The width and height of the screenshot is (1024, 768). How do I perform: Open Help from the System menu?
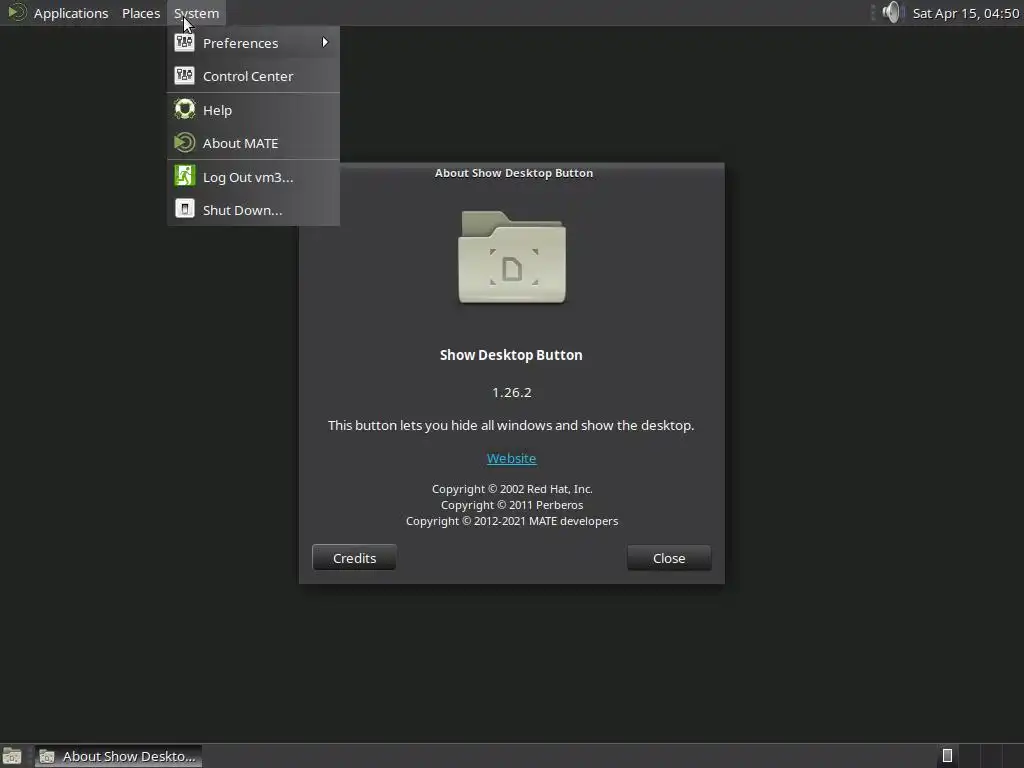253,110
